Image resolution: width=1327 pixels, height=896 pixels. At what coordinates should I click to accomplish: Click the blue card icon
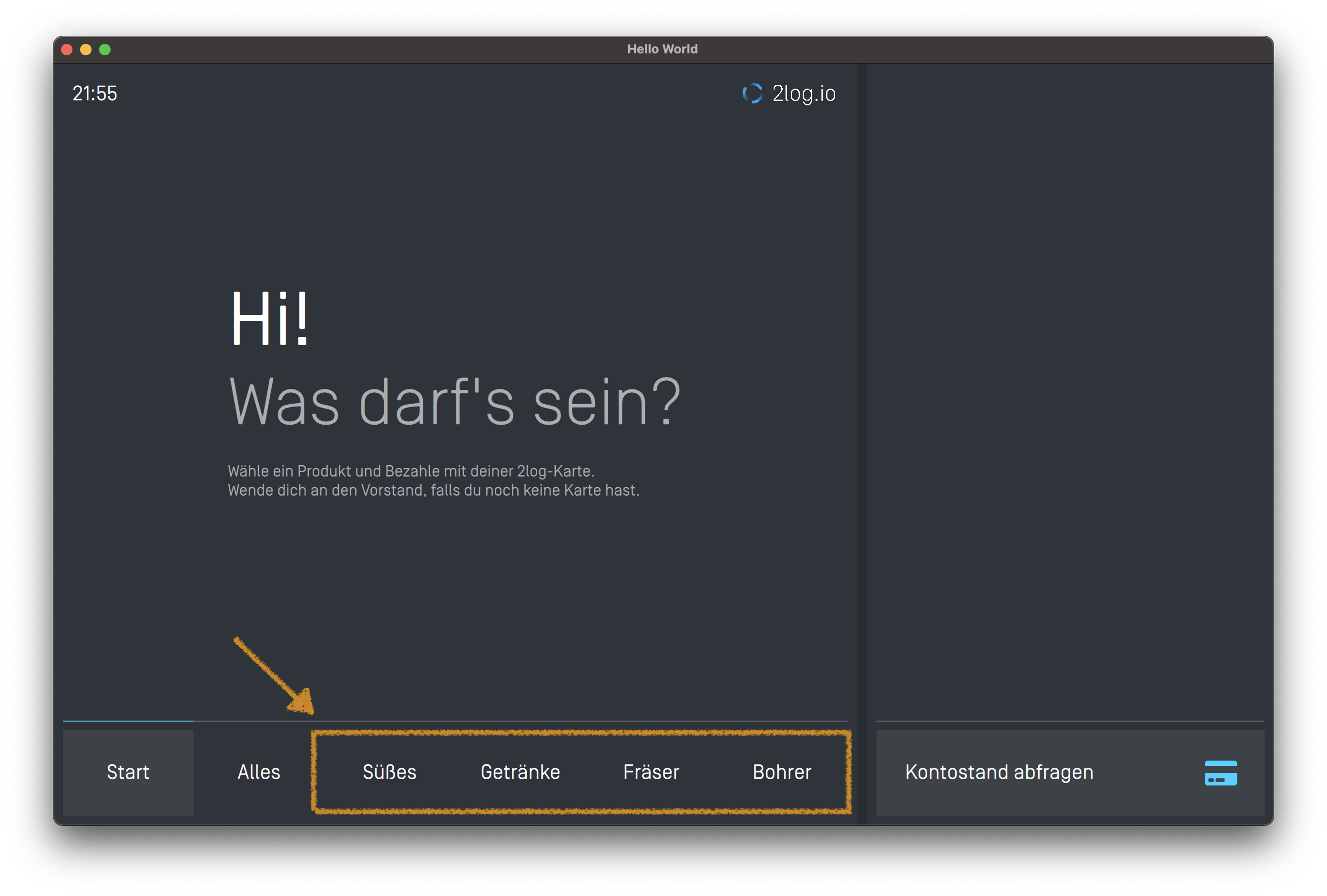[1221, 773]
